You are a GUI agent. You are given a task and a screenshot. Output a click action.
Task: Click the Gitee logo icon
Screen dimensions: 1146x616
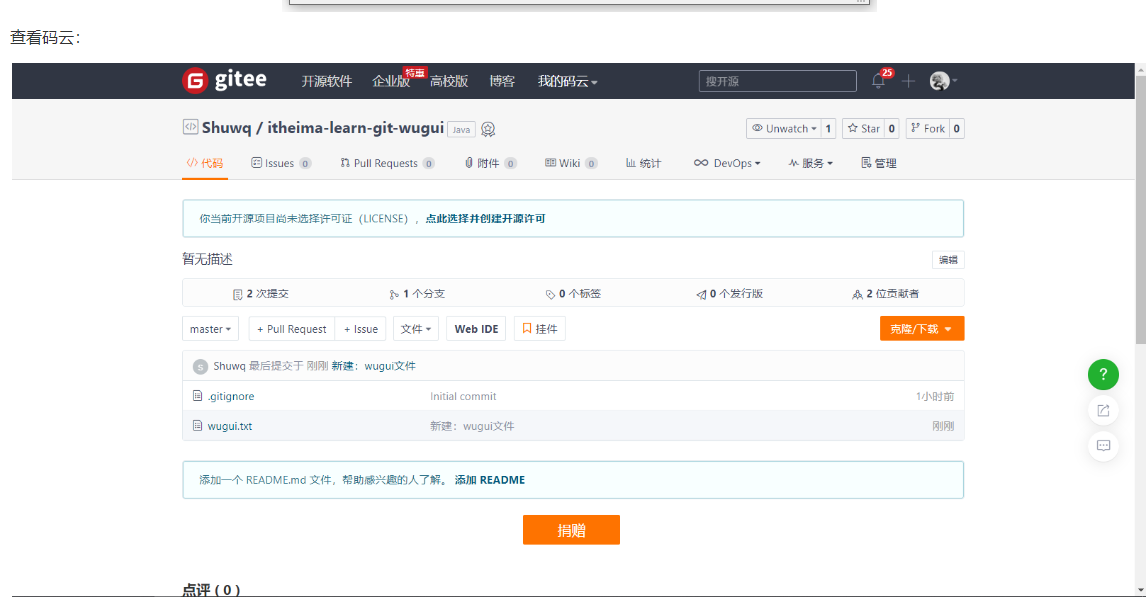[x=195, y=80]
